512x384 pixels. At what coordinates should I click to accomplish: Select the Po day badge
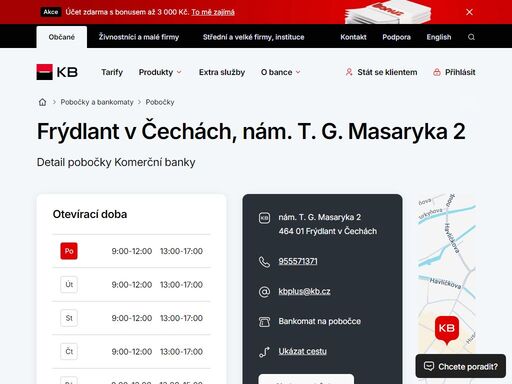pyautogui.click(x=69, y=251)
